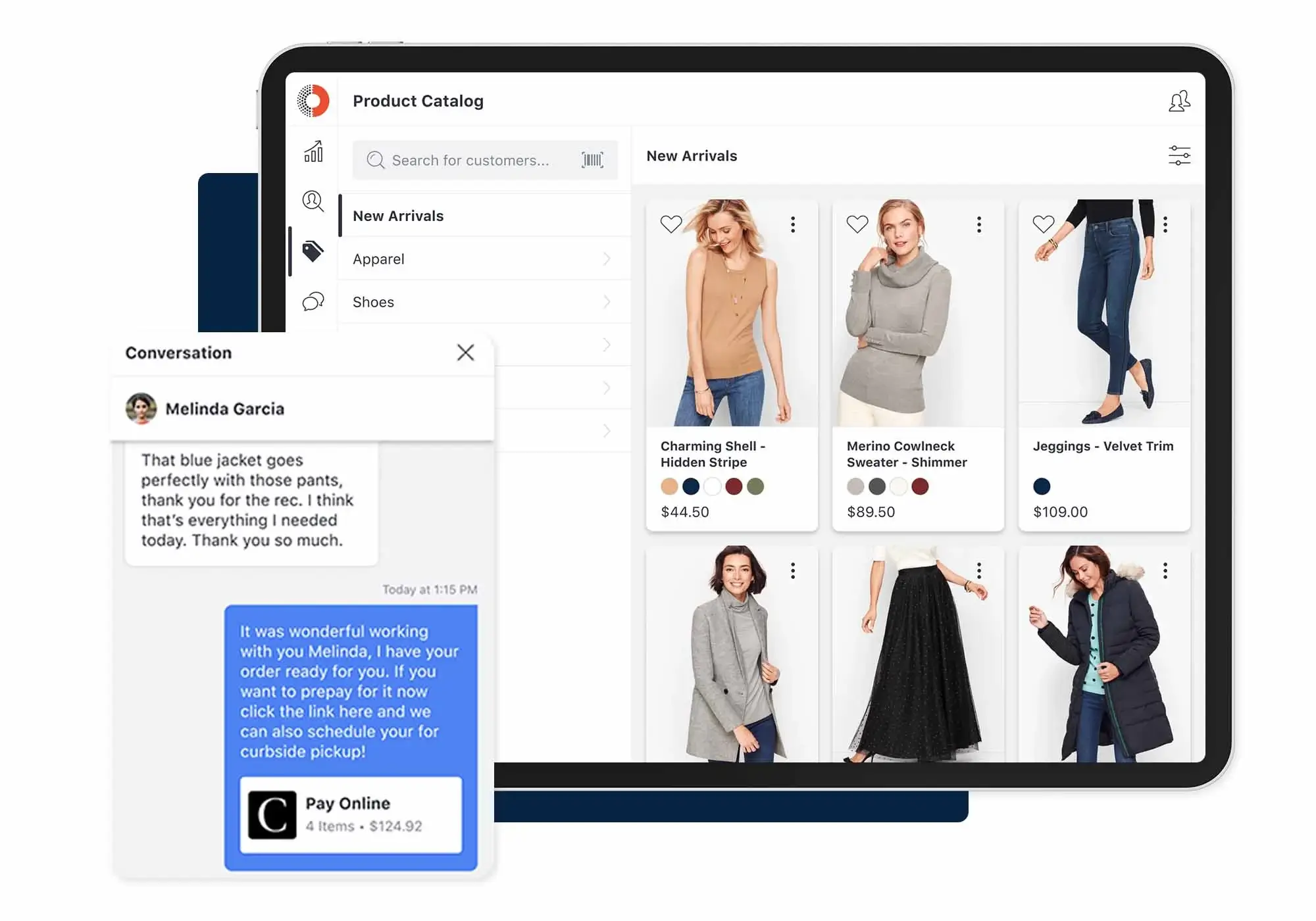This screenshot has height=921, width=1316.
Task: Select New Arrivals in category list
Action: (485, 215)
